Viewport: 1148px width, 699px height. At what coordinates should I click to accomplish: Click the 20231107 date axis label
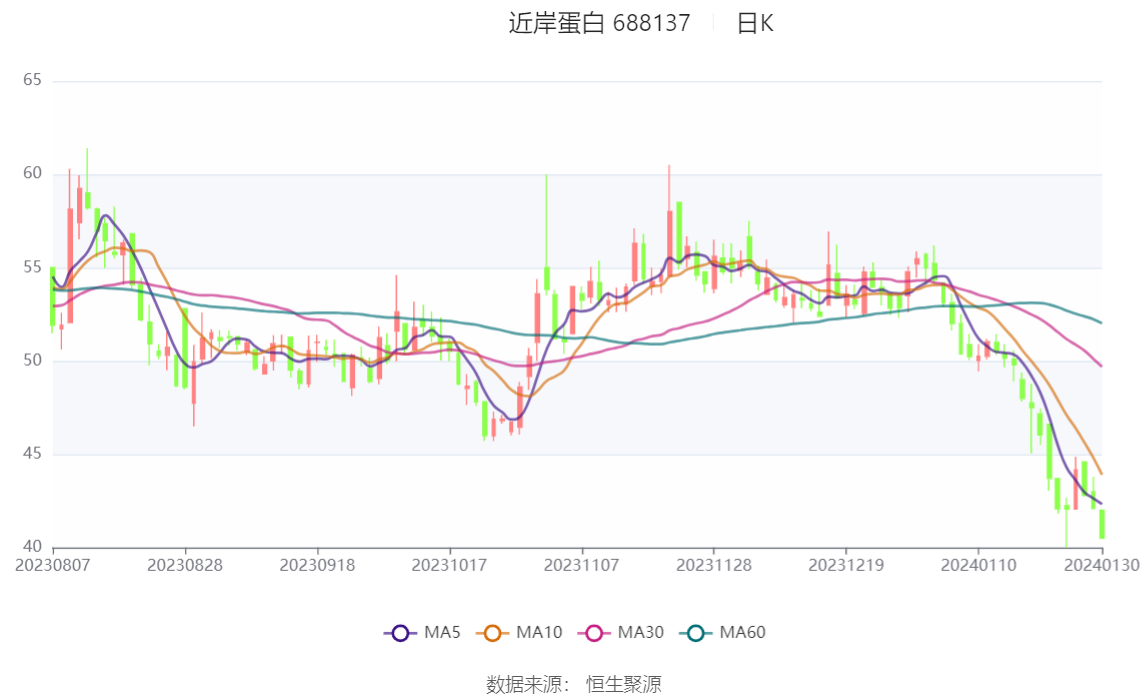pyautogui.click(x=581, y=565)
